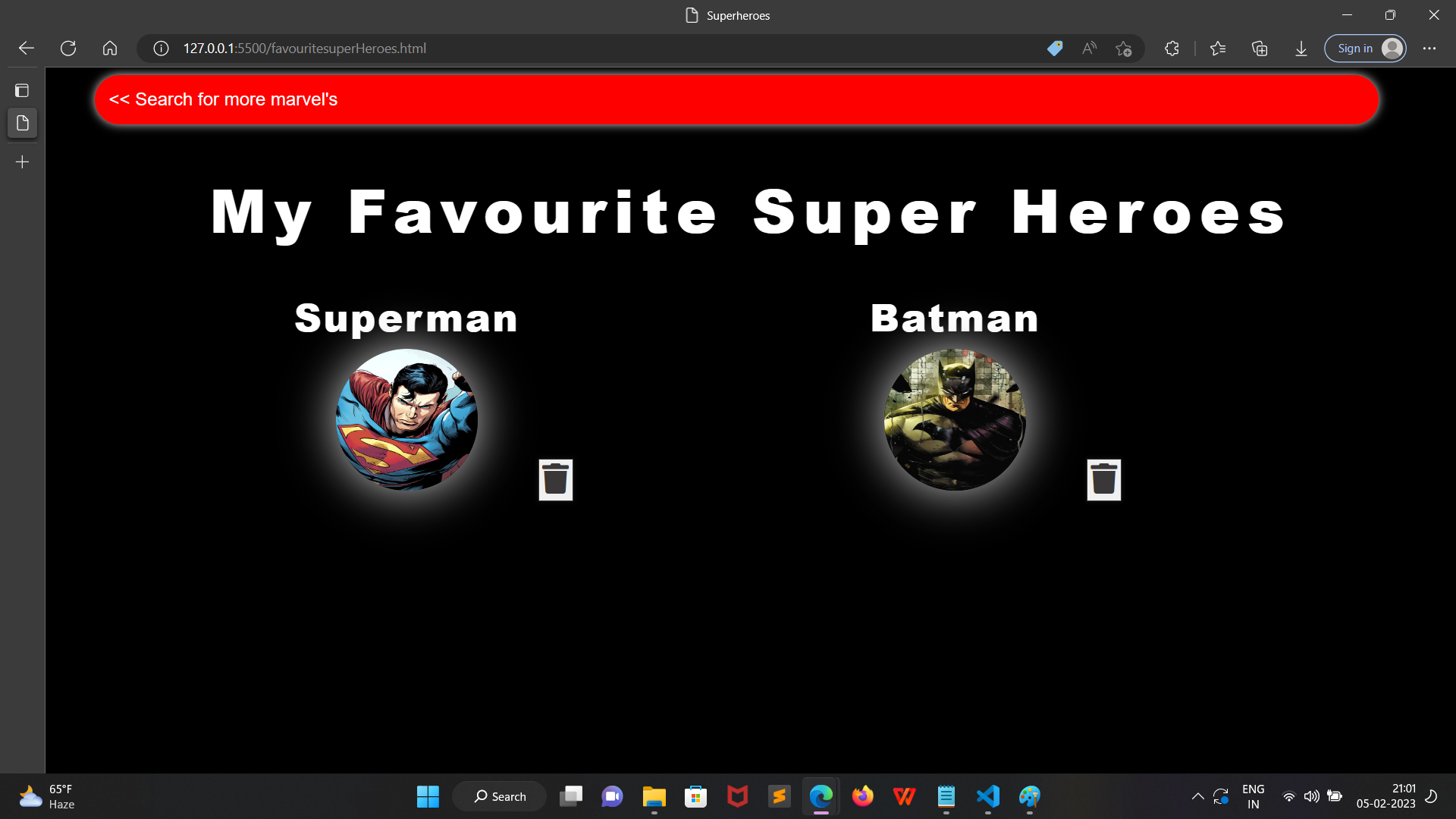The height and width of the screenshot is (819, 1456).
Task: Select the address bar URL
Action: click(x=303, y=48)
